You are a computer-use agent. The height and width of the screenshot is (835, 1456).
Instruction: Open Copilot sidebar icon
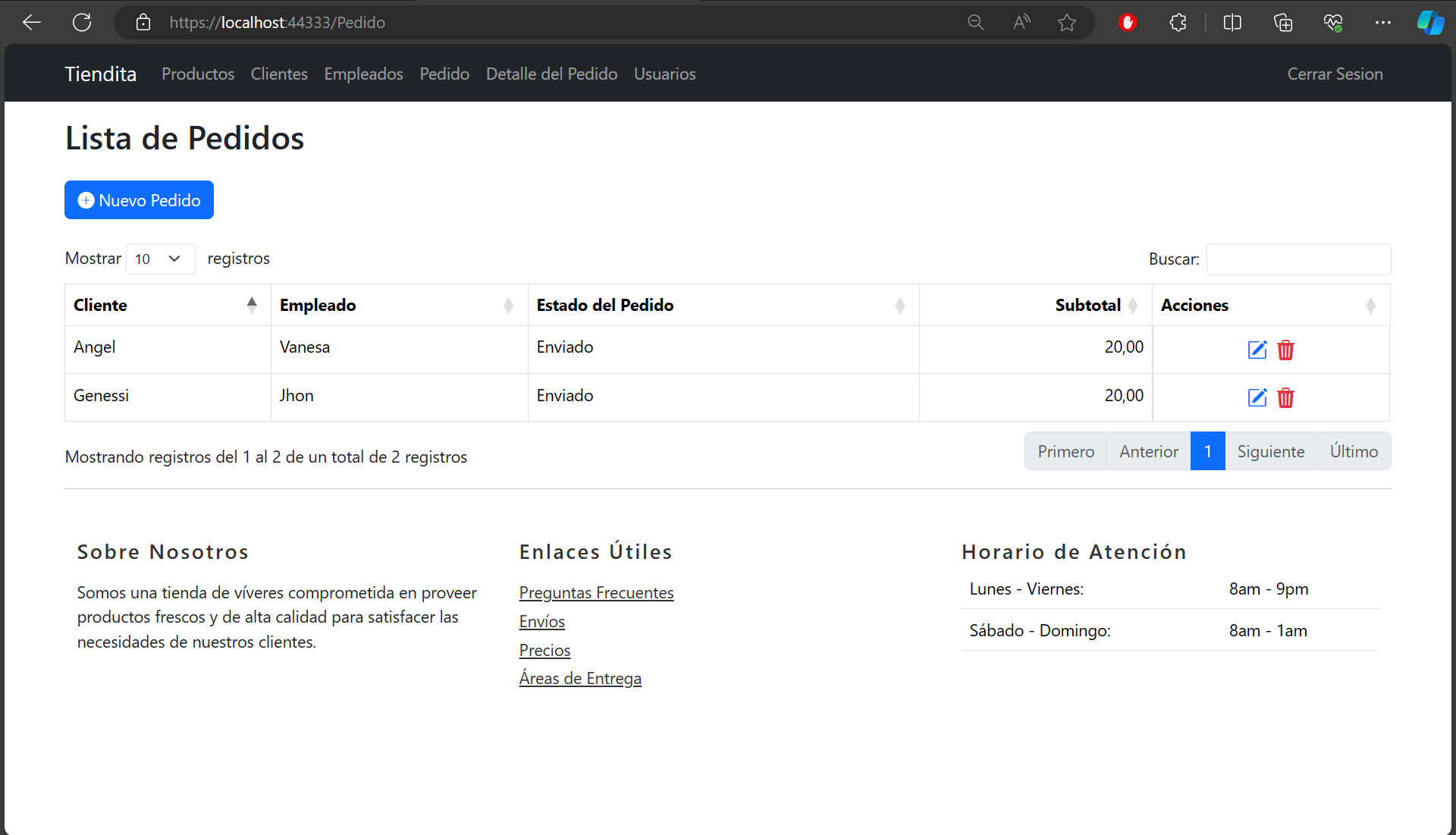[x=1429, y=23]
